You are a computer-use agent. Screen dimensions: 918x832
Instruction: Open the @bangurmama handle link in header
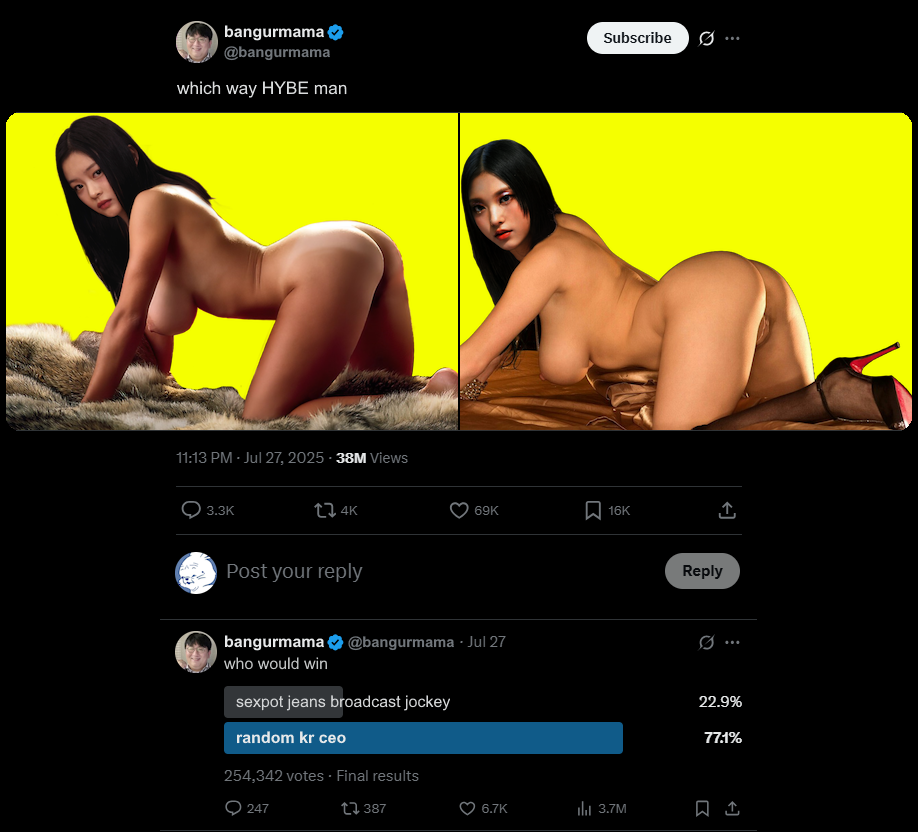click(x=277, y=53)
